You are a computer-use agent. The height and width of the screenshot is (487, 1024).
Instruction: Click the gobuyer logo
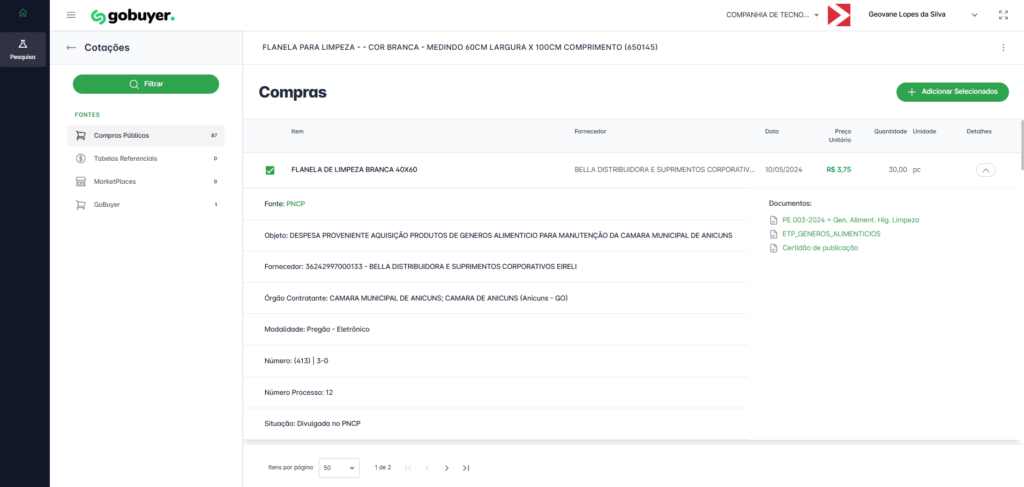tap(132, 16)
